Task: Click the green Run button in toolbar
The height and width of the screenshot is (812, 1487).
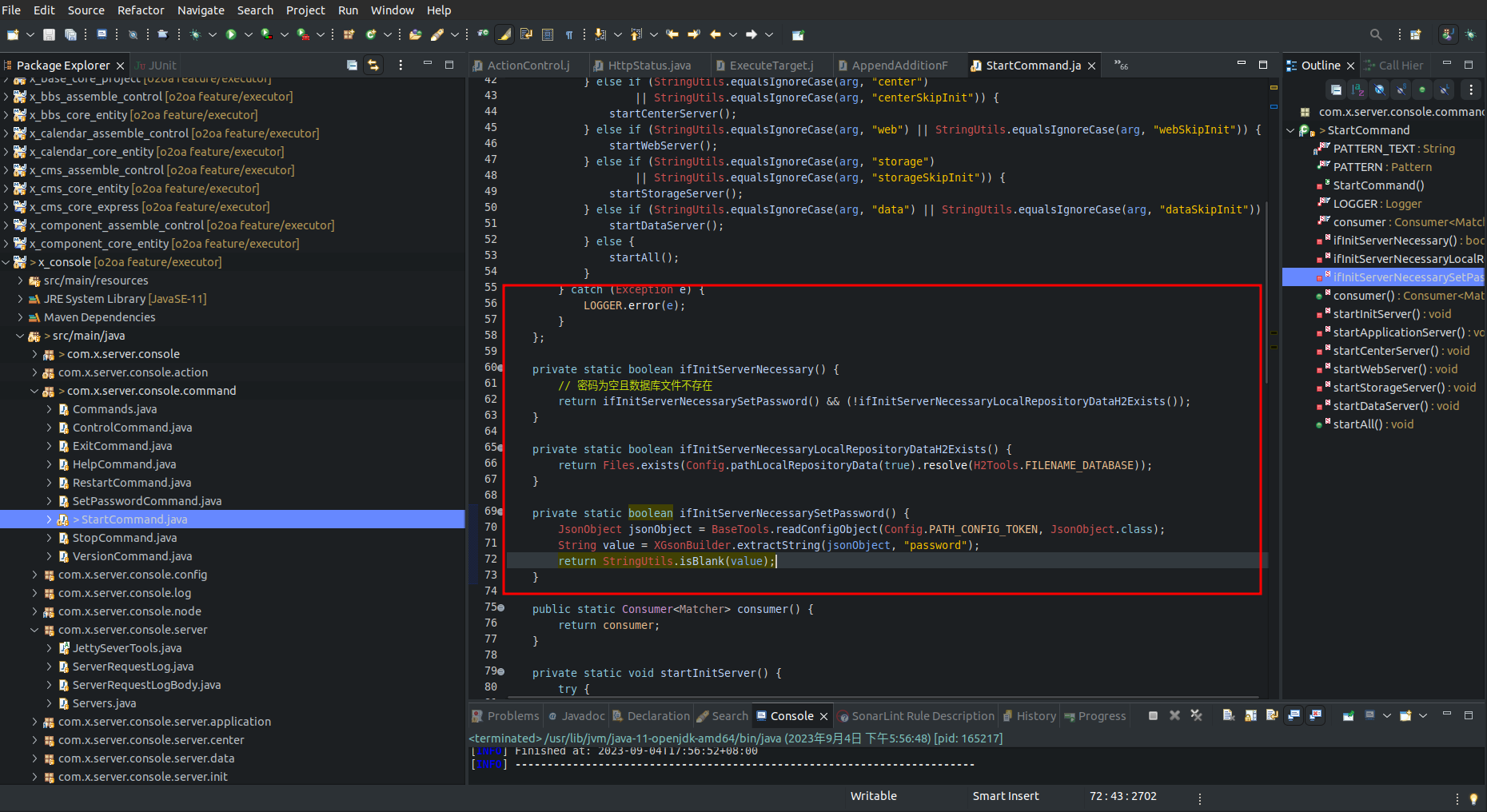Action: (231, 34)
